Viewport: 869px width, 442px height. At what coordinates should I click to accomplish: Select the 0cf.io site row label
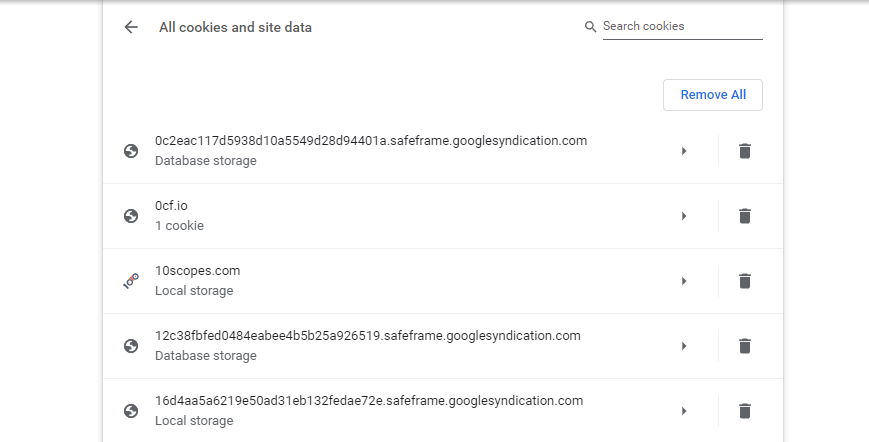point(171,206)
